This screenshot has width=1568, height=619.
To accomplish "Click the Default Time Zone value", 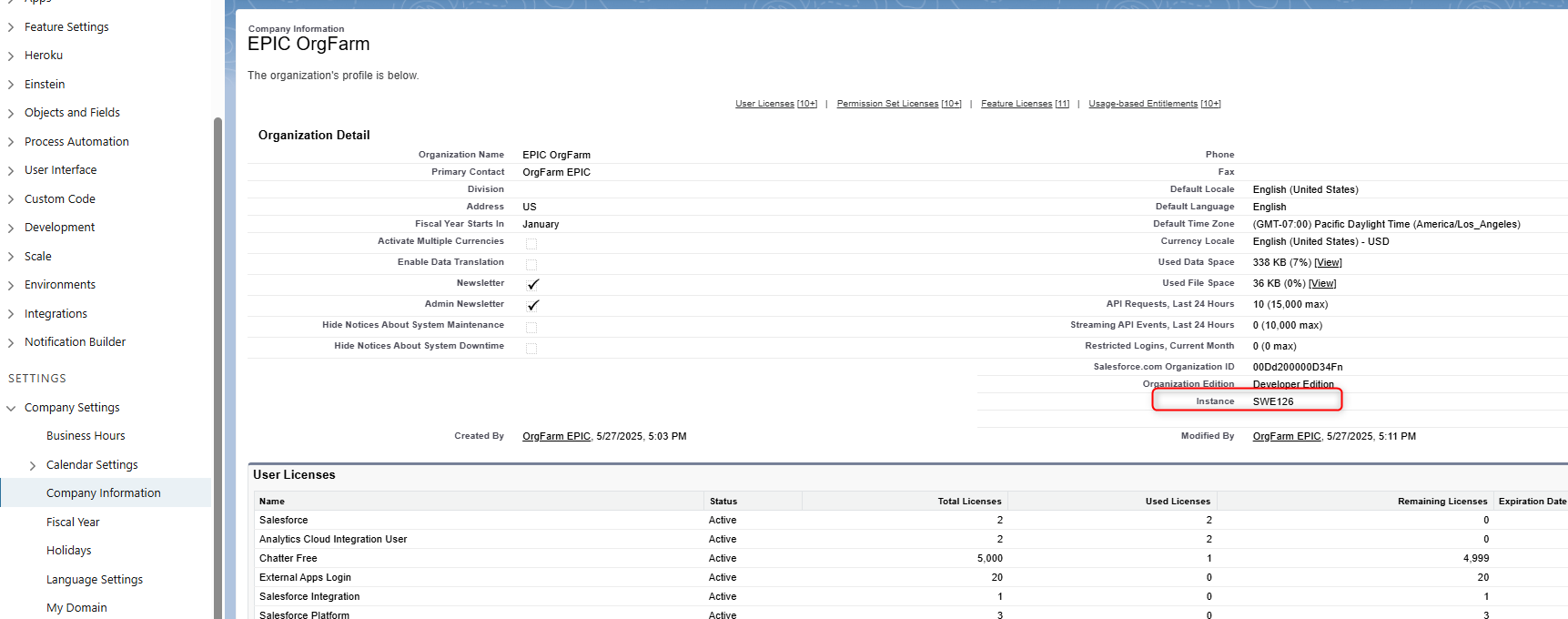I will coord(1386,225).
